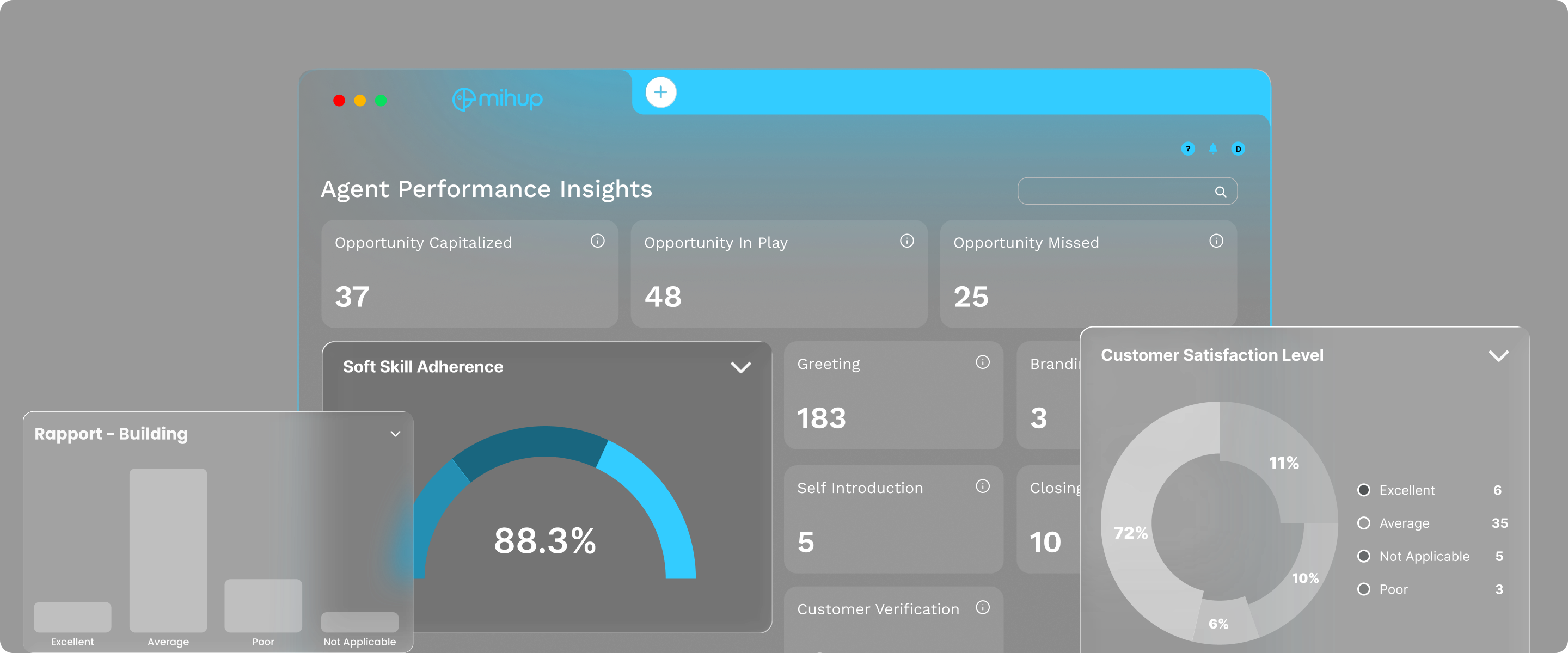
Task: Click info icon on Opportunity Capitalized card
Action: [597, 241]
